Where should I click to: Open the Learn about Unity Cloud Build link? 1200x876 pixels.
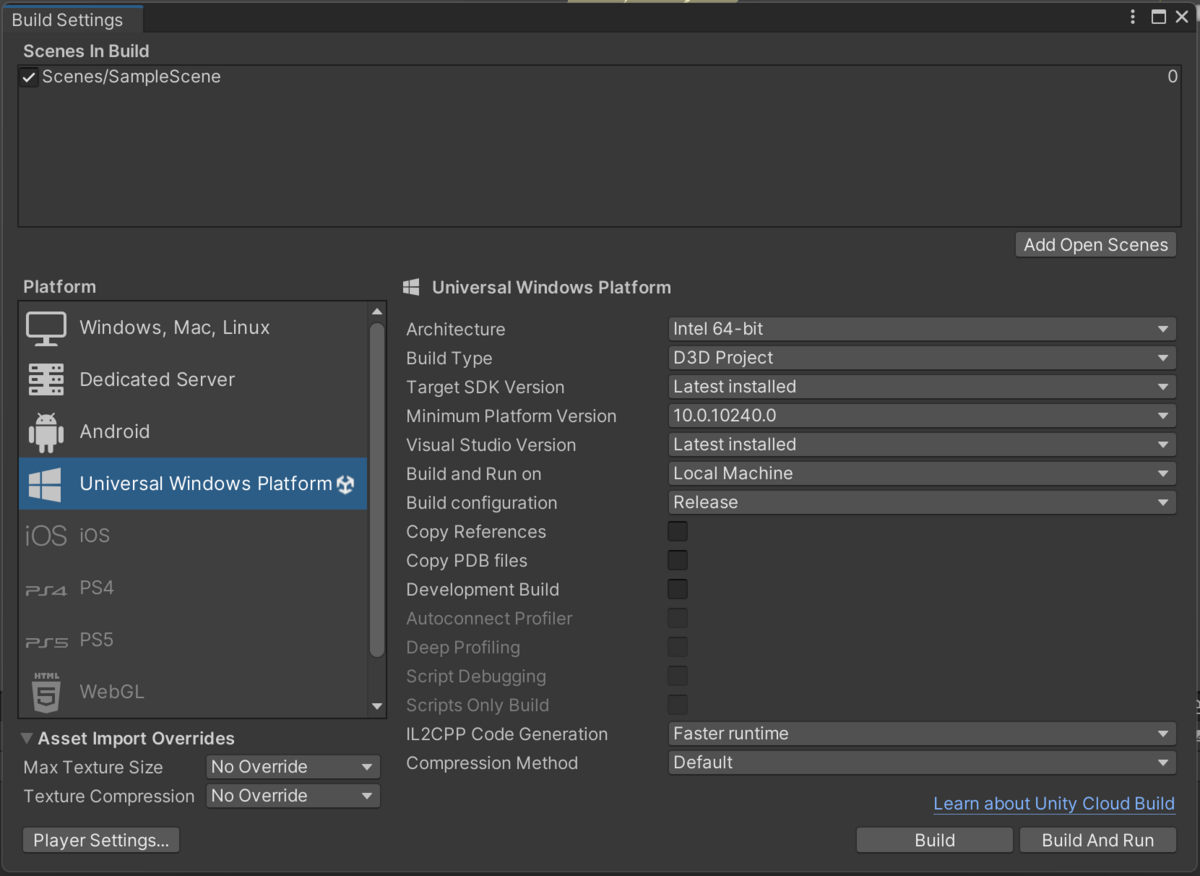(1054, 804)
